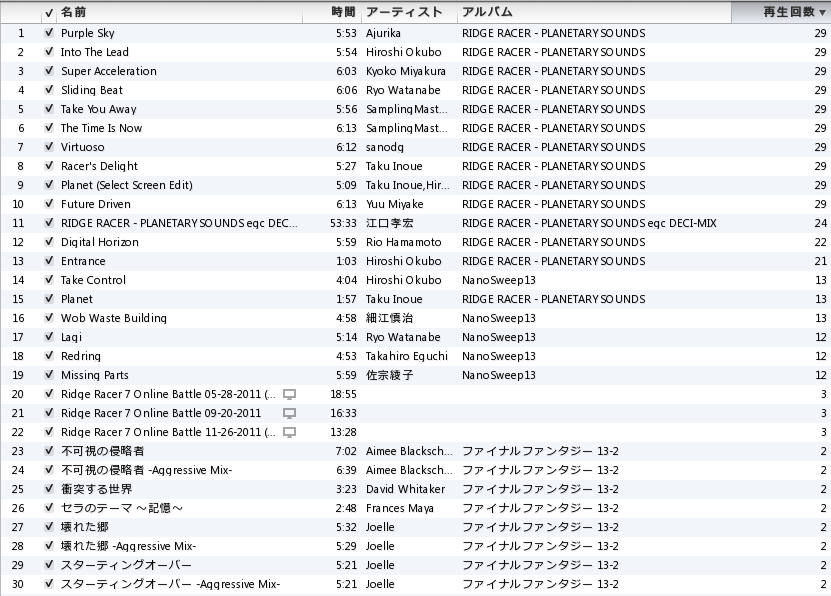
Task: Click the duration 53:33
Action: (343, 223)
